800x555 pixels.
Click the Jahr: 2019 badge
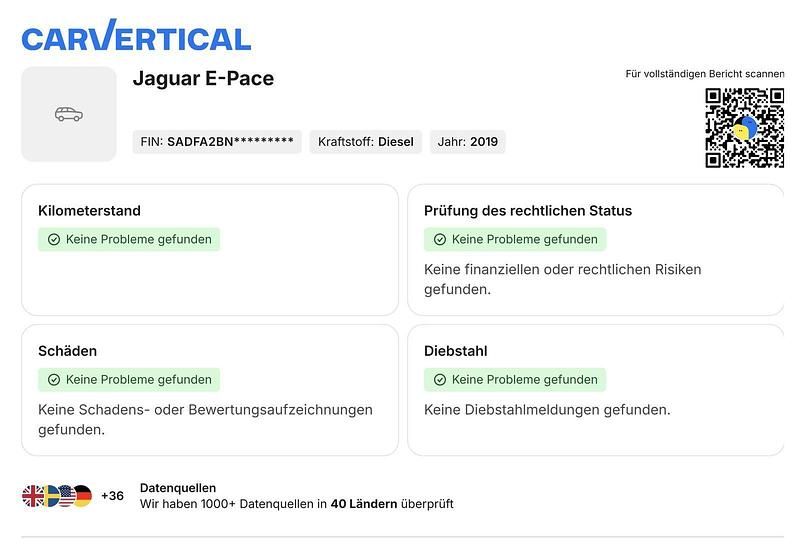click(x=467, y=142)
